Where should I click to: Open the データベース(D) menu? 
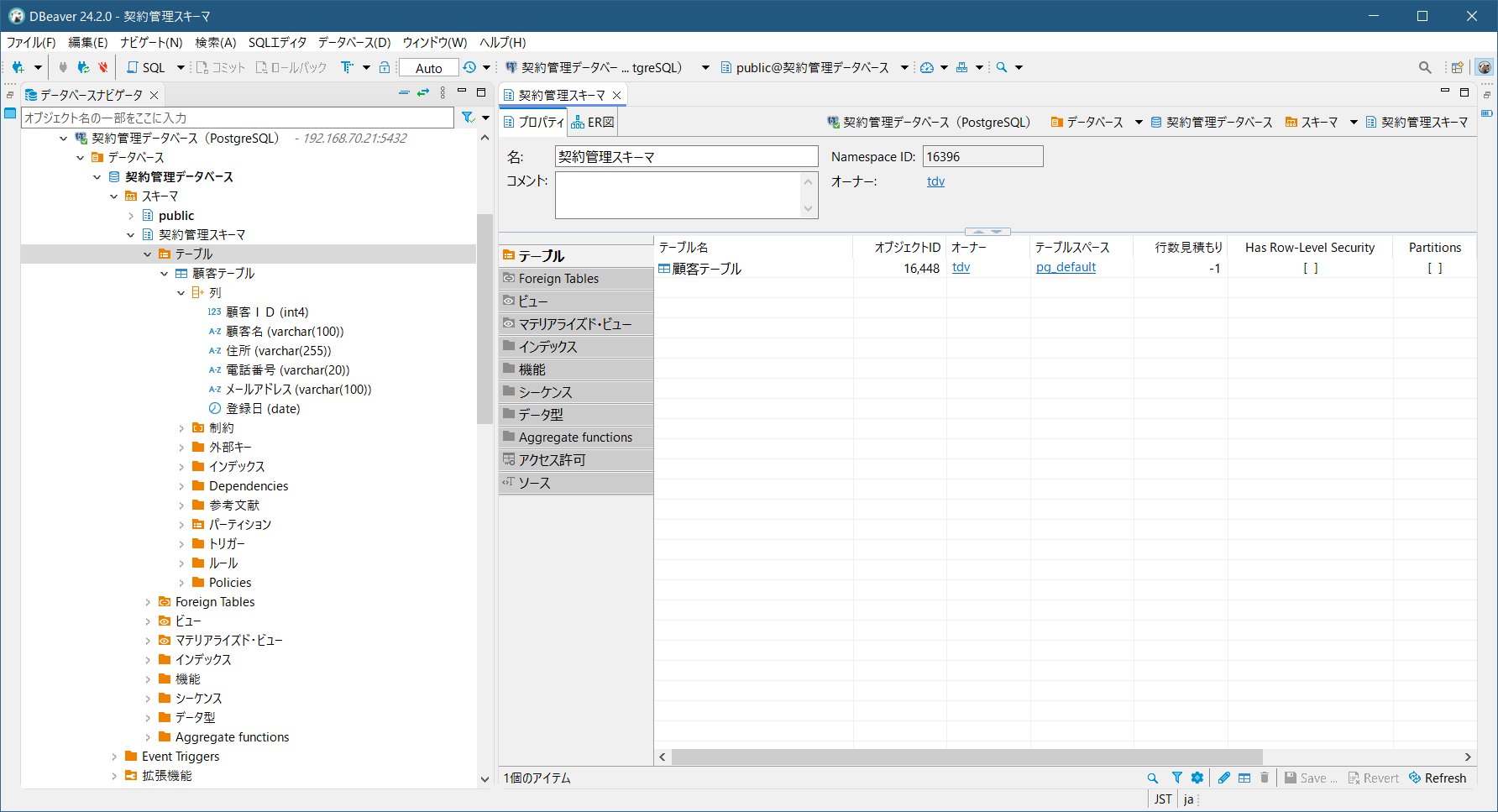tap(354, 43)
